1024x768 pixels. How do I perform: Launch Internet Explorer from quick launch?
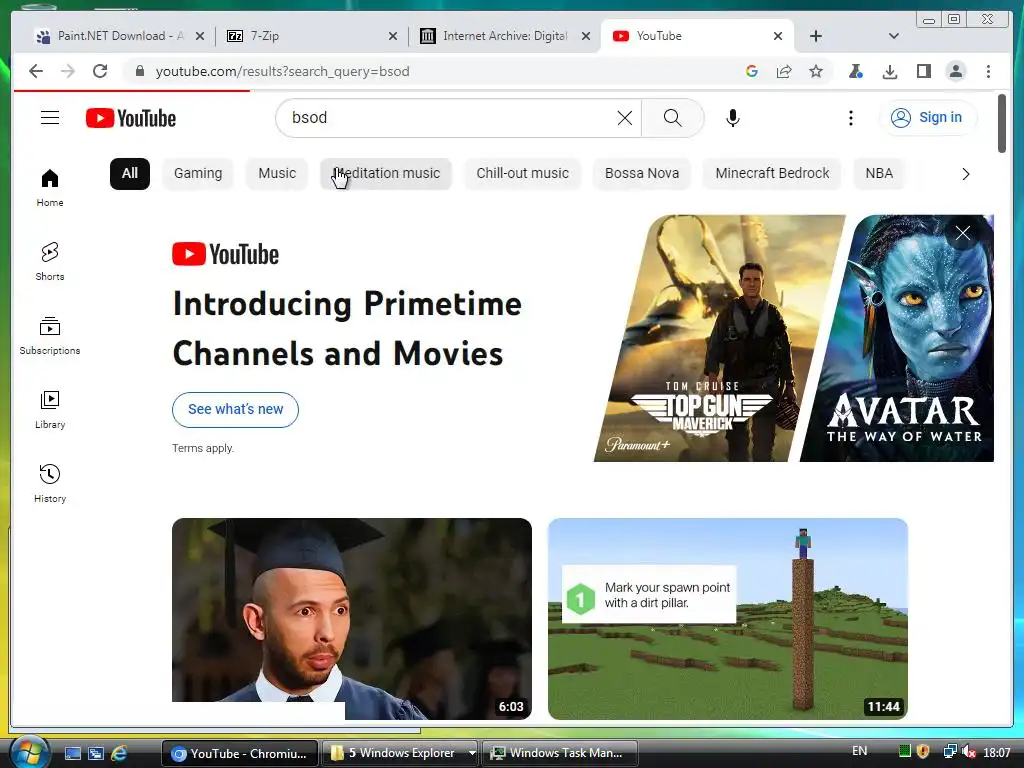tap(119, 753)
